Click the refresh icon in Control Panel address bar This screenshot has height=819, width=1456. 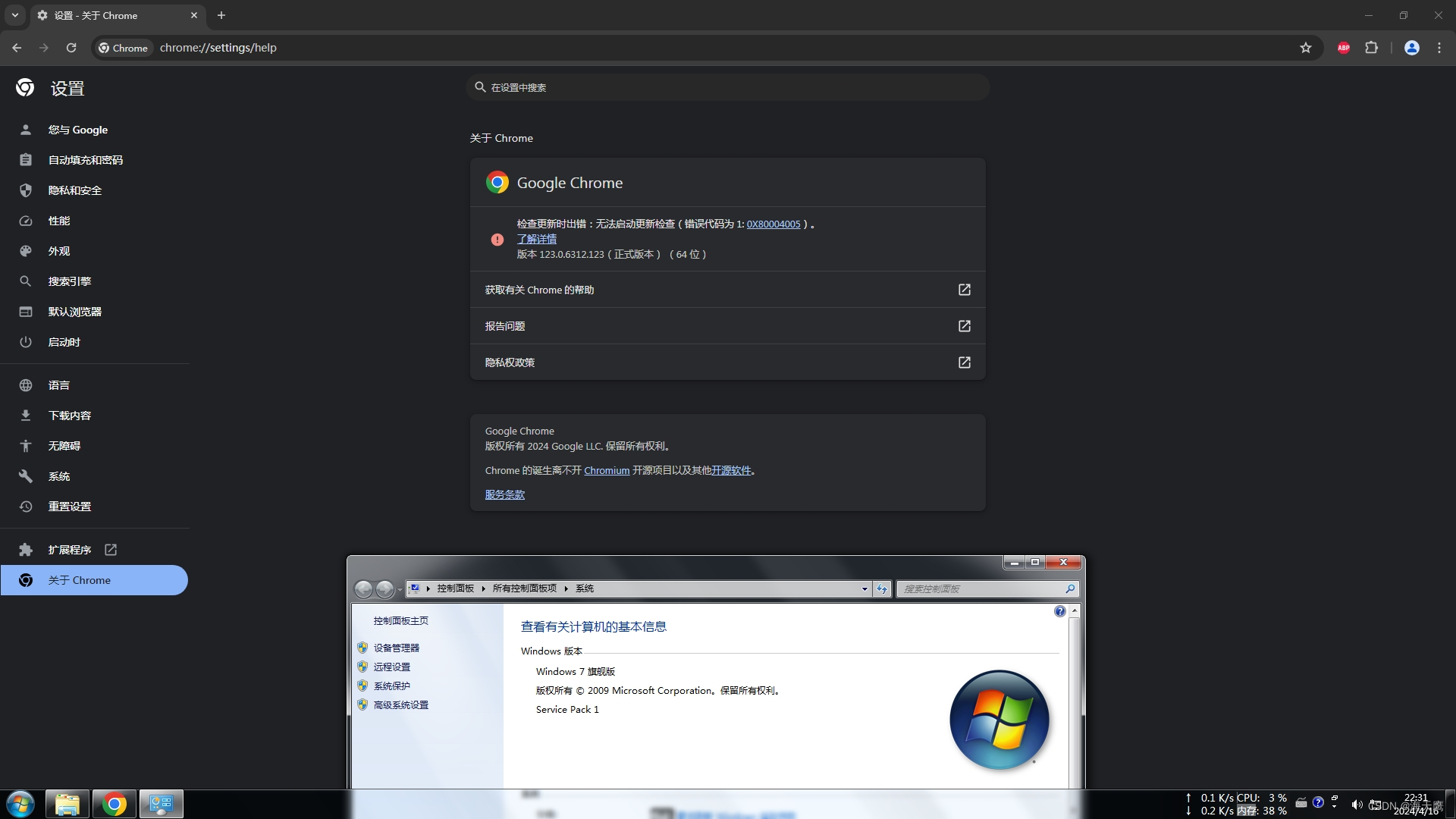point(881,588)
